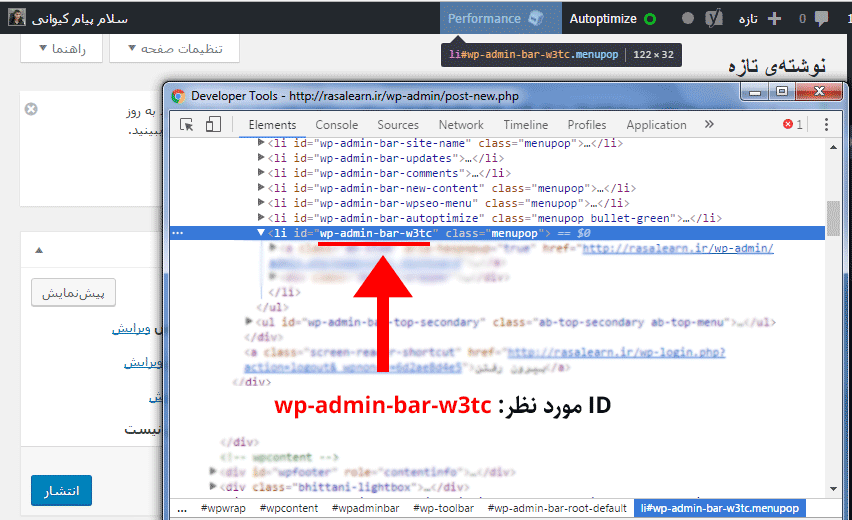Open the Network tab

[x=461, y=124]
